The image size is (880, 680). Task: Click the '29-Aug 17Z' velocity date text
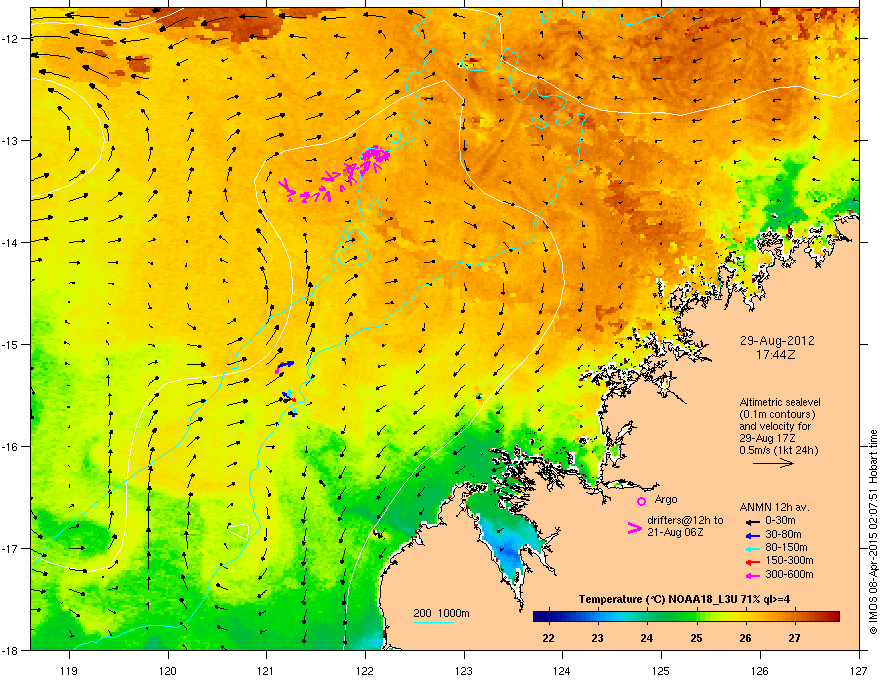tap(767, 438)
